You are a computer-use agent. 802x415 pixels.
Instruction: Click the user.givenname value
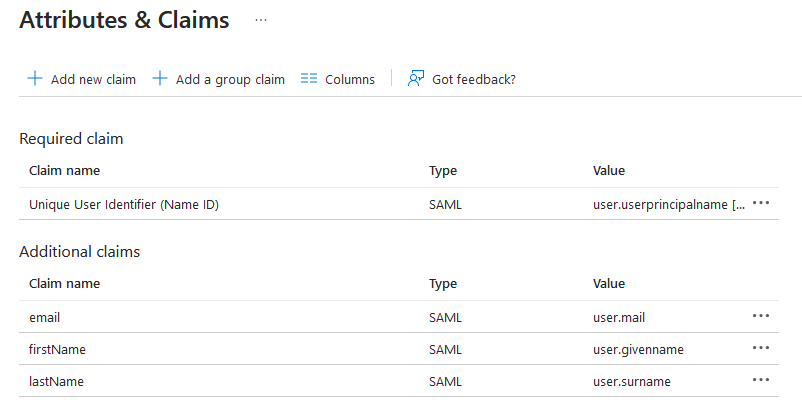tap(638, 350)
